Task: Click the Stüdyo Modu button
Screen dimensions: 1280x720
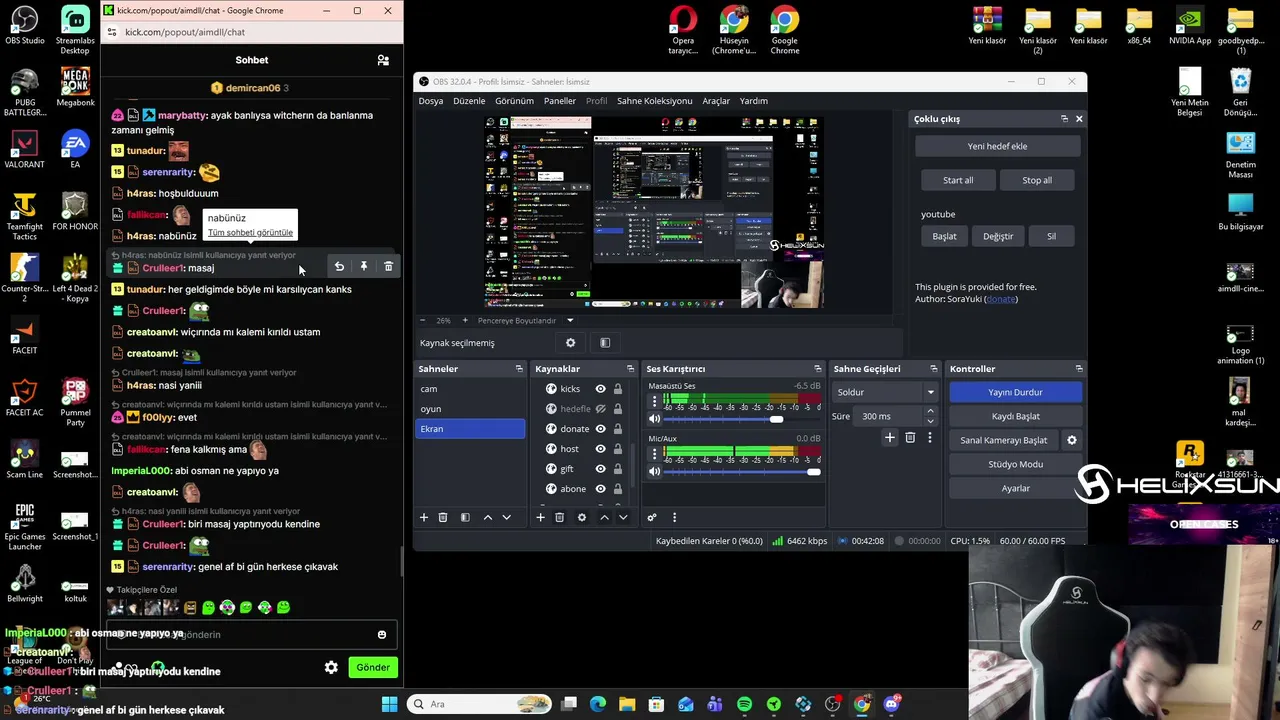Action: point(1015,464)
